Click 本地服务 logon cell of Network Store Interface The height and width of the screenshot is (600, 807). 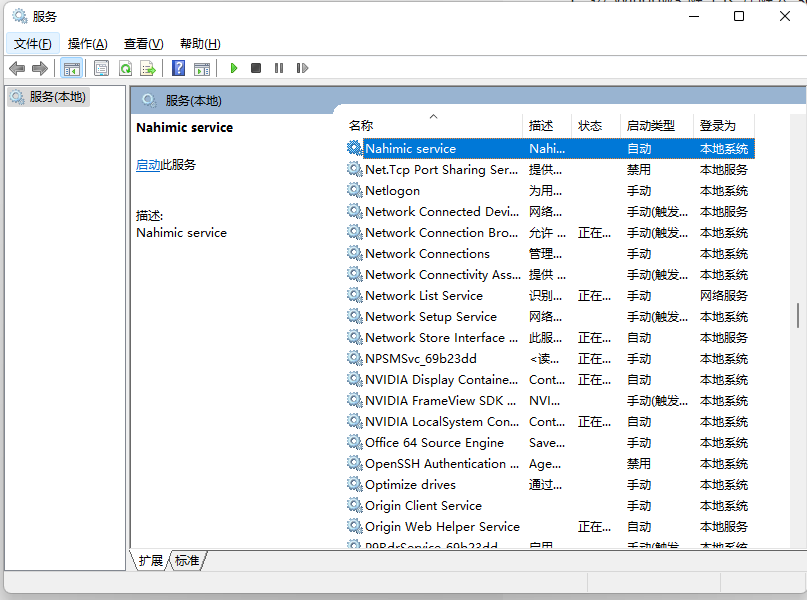coord(724,338)
